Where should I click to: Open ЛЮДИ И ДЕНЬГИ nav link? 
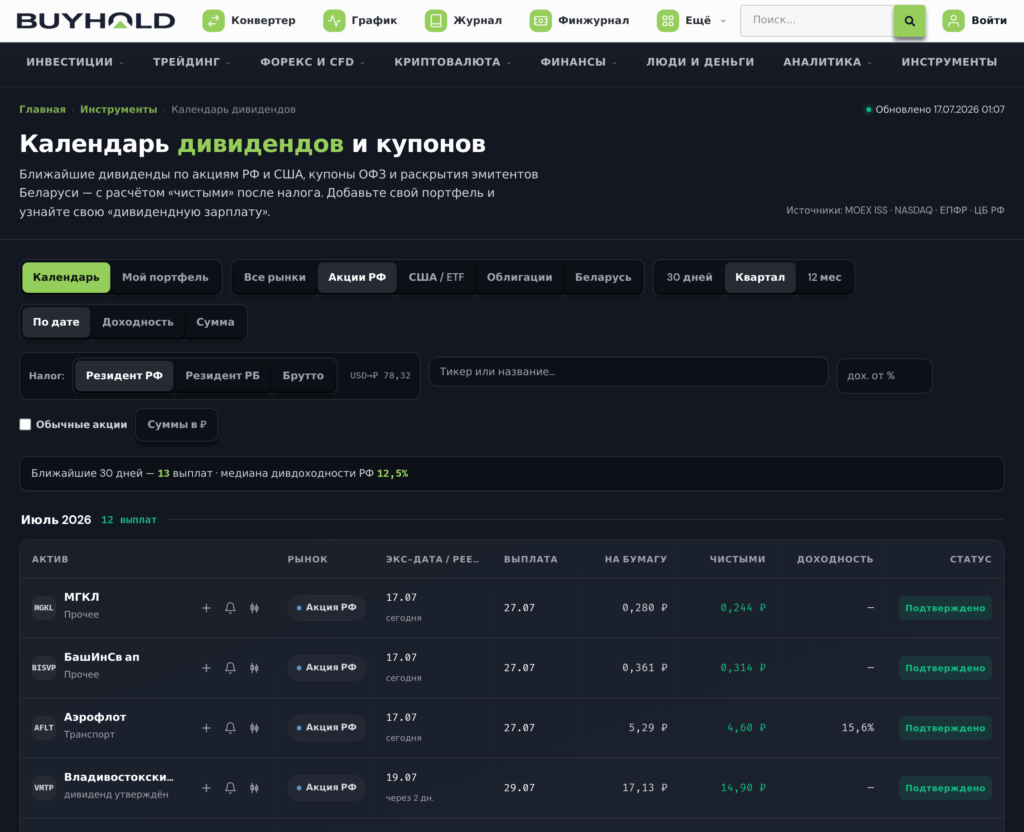click(x=700, y=62)
